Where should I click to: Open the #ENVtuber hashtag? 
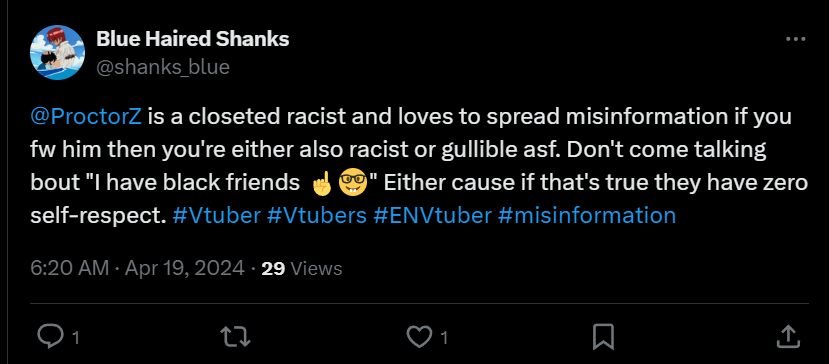432,216
